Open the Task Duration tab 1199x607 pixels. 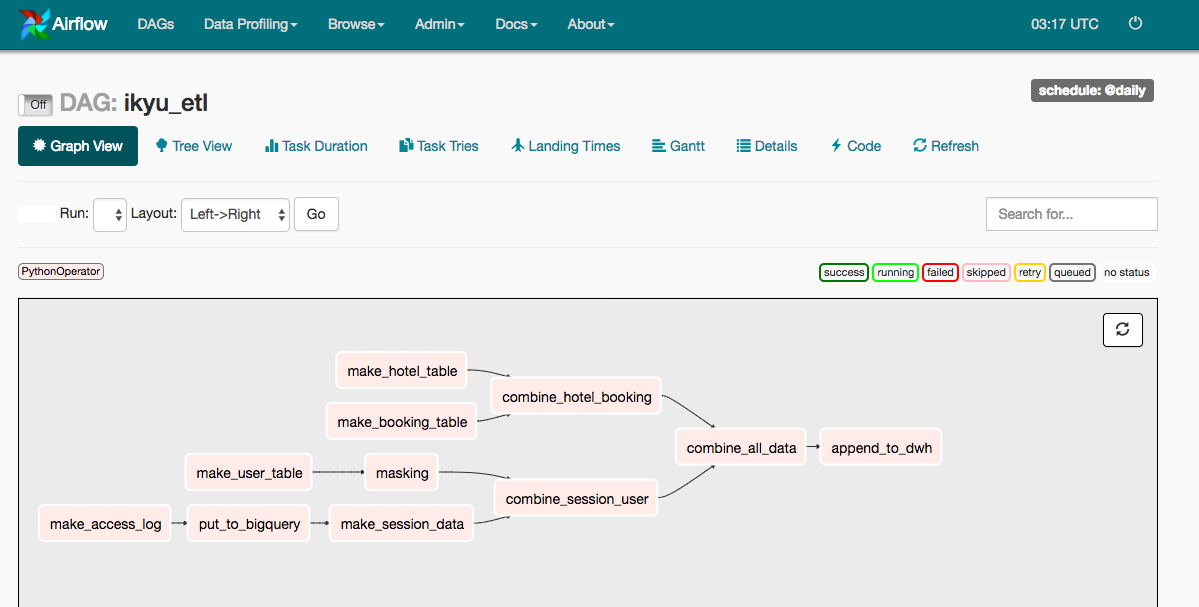tap(316, 146)
